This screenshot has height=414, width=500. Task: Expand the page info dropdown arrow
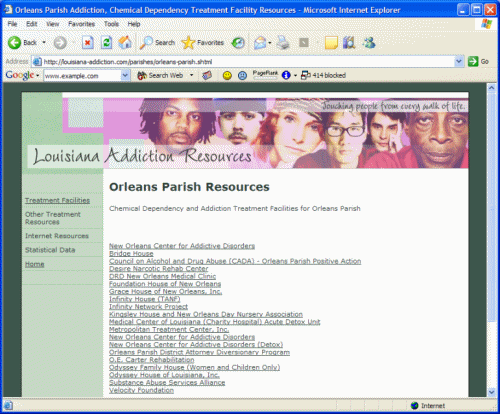295,76
